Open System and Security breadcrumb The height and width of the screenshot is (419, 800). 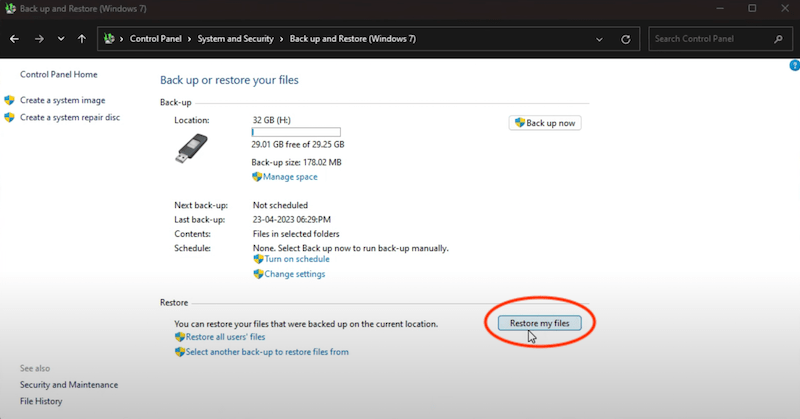(235, 39)
